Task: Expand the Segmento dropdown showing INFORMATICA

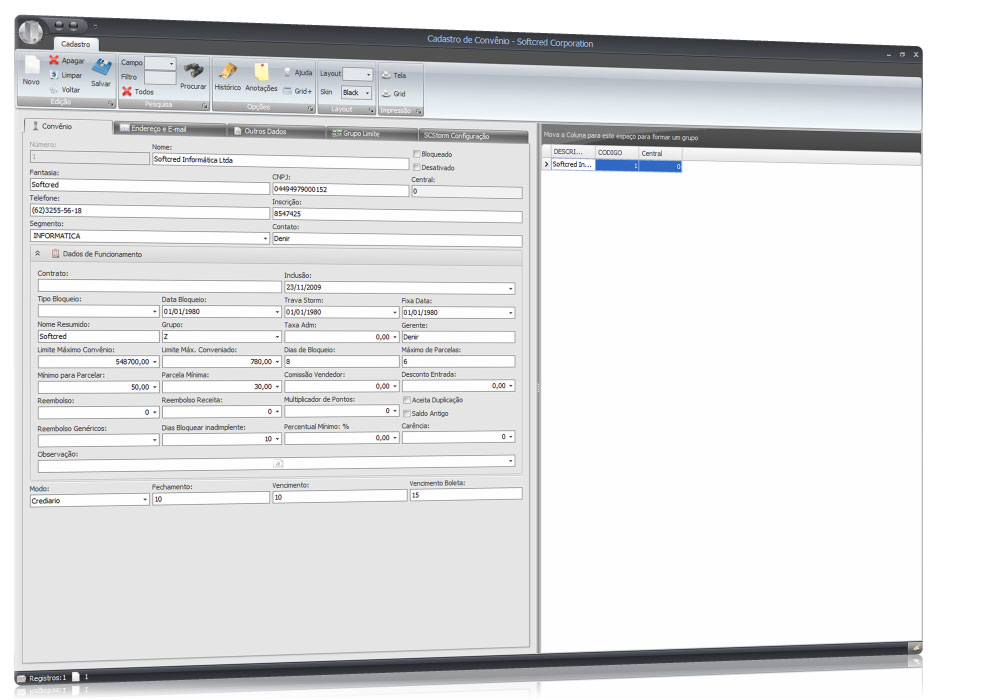Action: (266, 239)
